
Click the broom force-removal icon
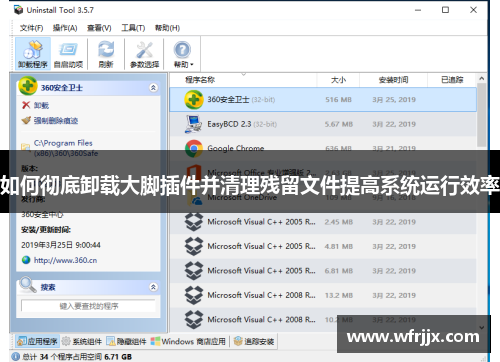(26, 120)
